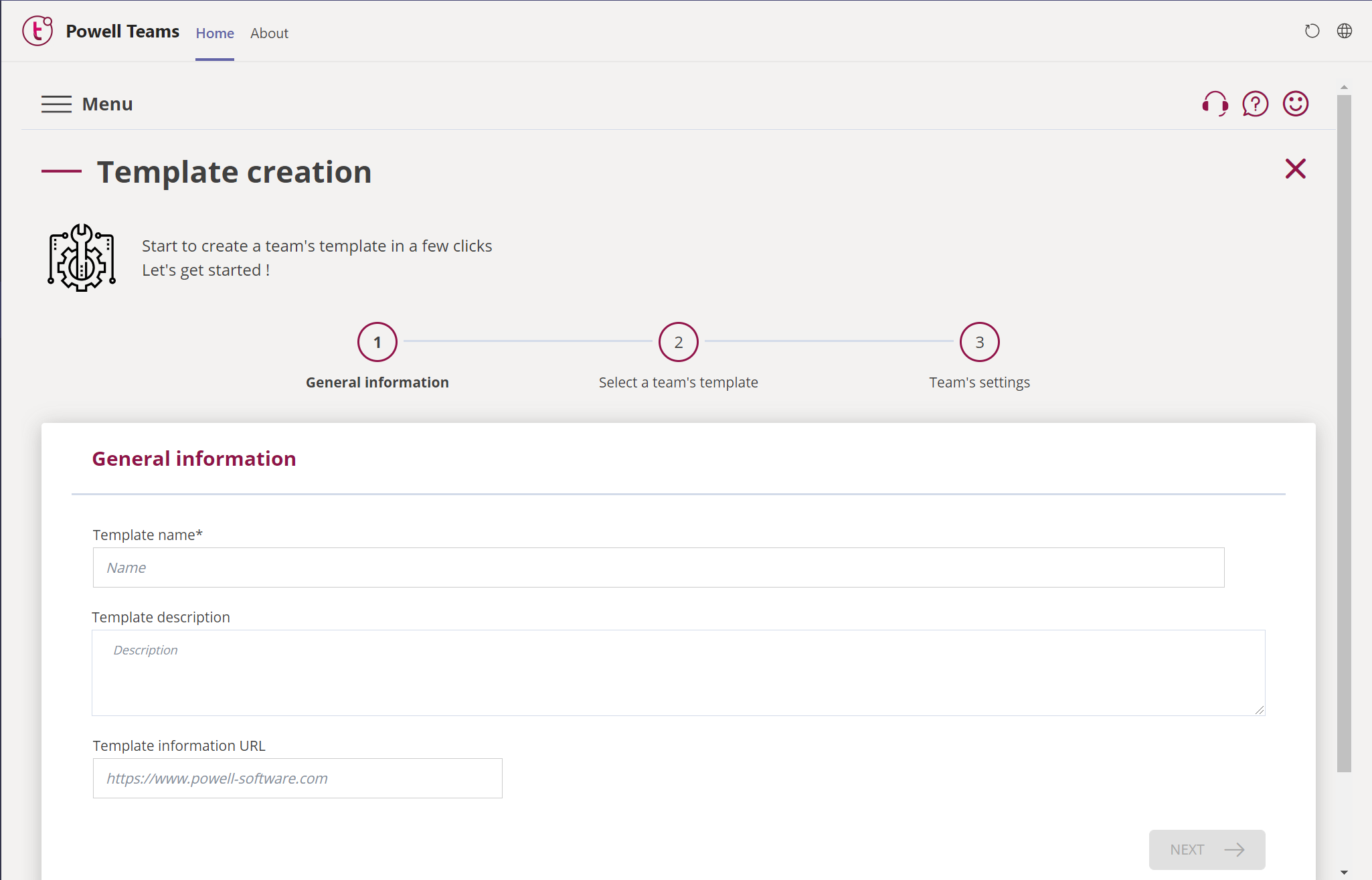Click the smiley feedback icon

(1295, 104)
